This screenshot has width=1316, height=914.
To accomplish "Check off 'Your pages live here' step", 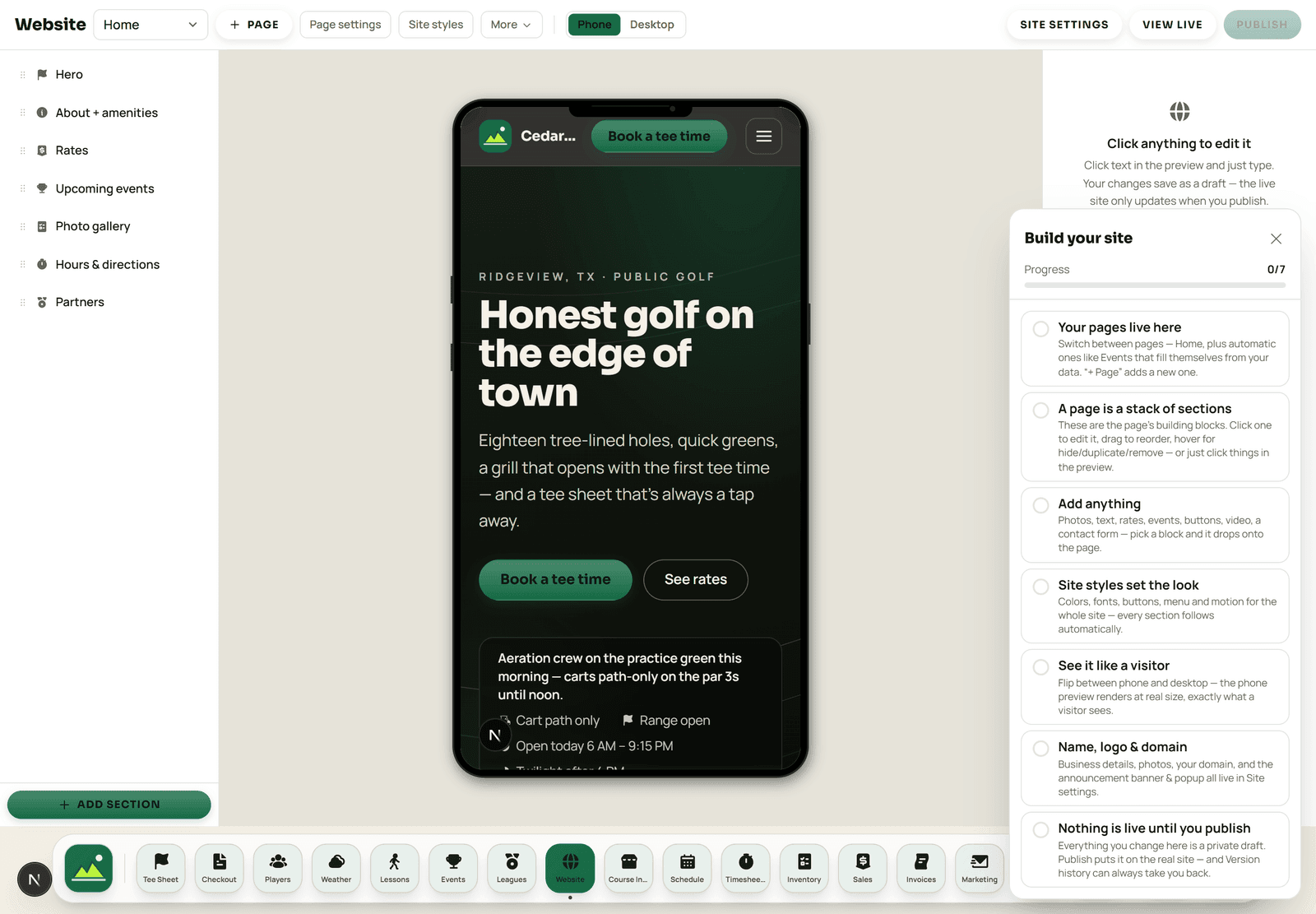I will [x=1040, y=329].
